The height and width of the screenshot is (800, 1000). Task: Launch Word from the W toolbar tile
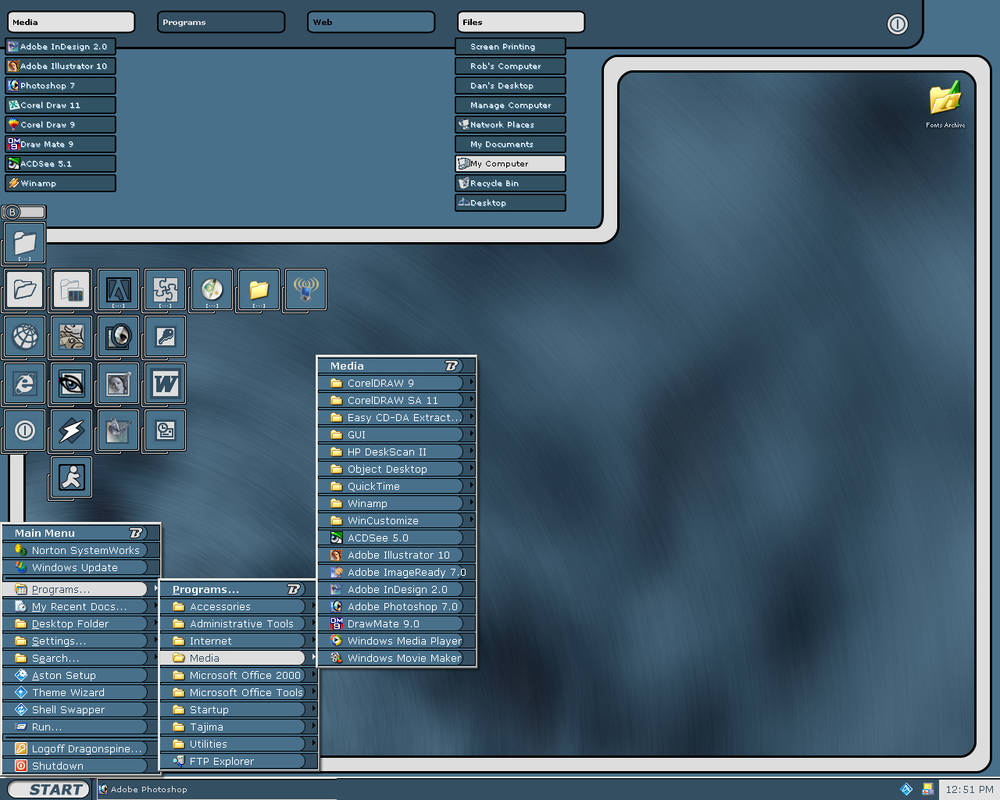165,383
